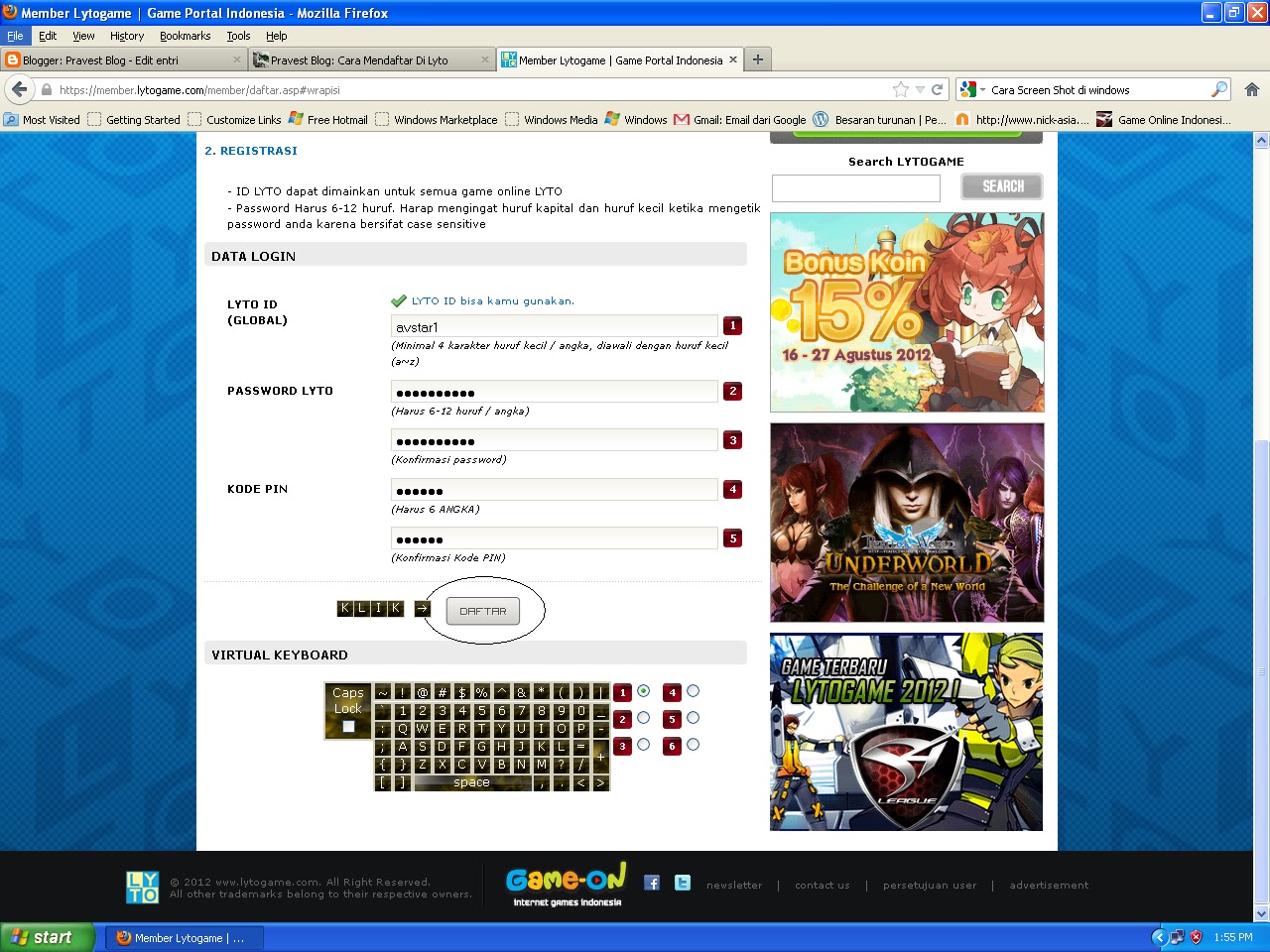Open the Tools menu
Viewport: 1270px width, 952px height.
[x=238, y=36]
